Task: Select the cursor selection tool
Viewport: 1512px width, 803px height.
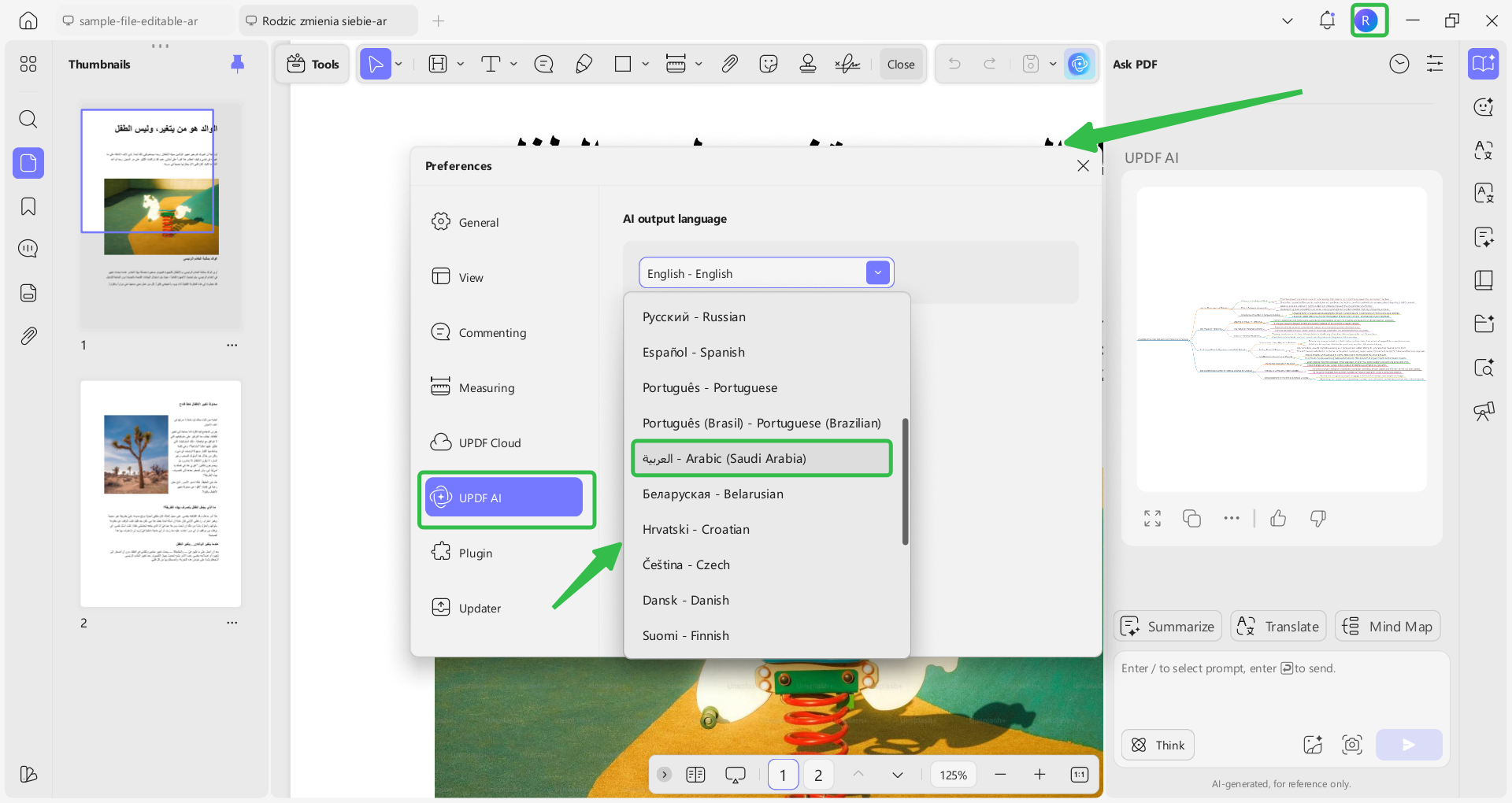Action: tap(376, 64)
